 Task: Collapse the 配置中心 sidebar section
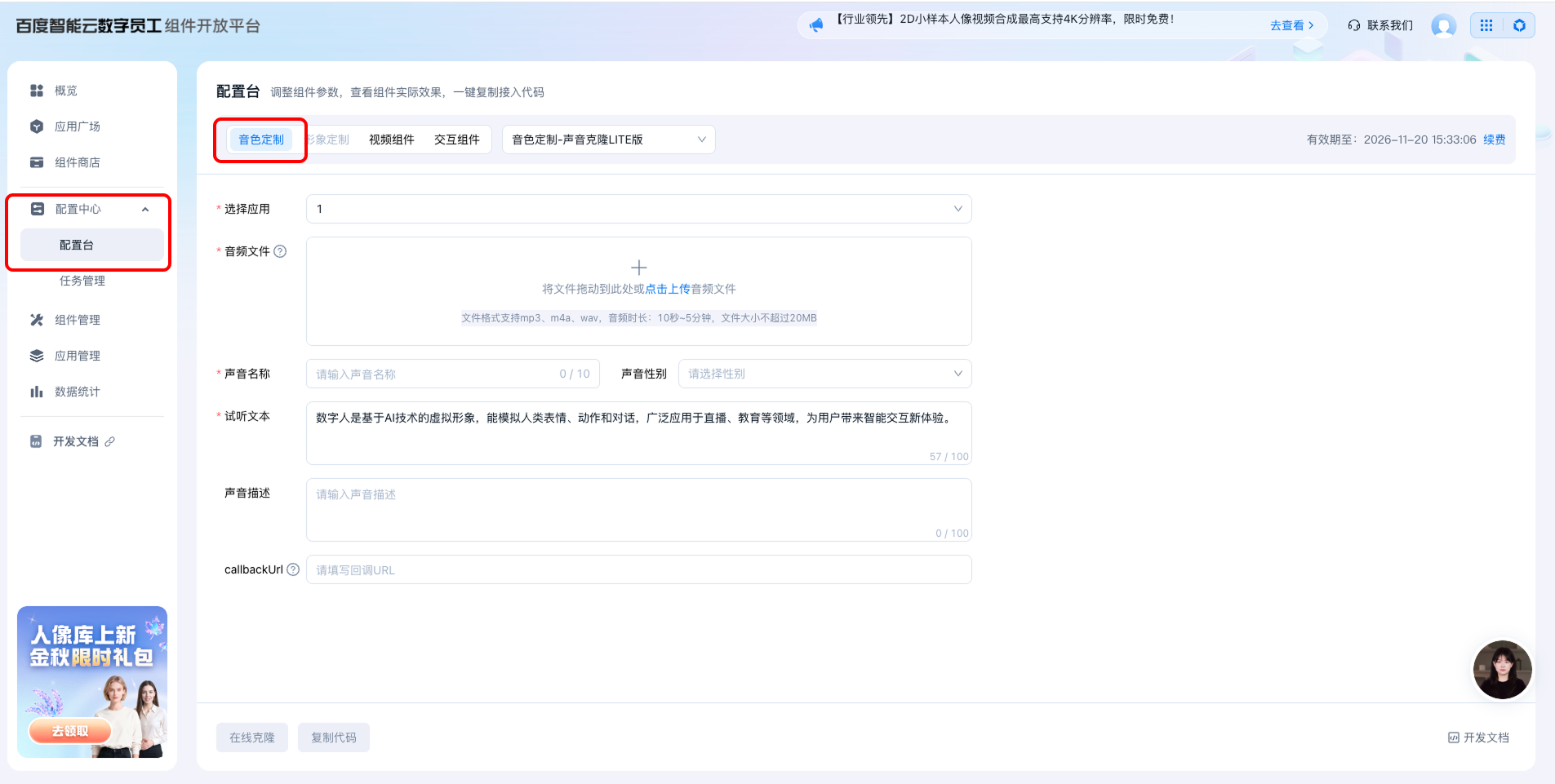145,210
